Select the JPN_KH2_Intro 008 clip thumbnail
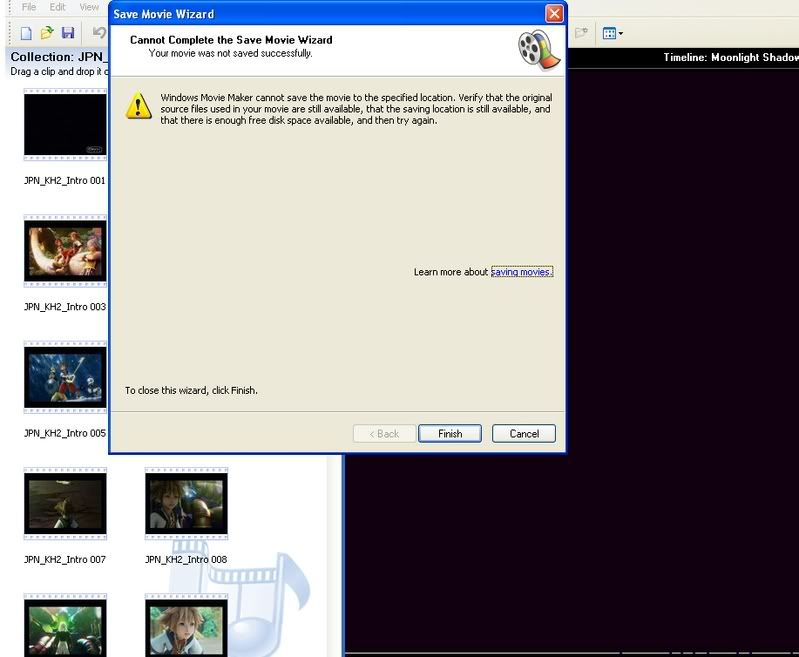This screenshot has height=657, width=799. 187,504
